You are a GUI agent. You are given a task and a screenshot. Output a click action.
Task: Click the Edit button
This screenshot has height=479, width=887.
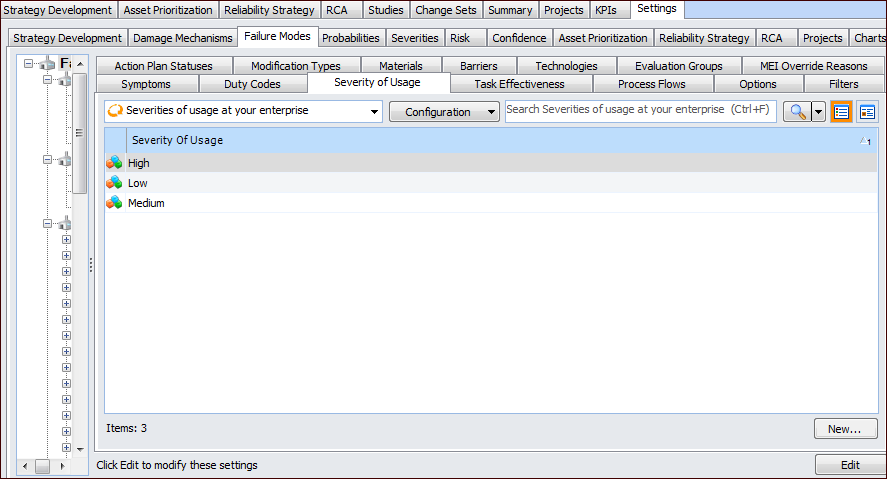point(850,465)
